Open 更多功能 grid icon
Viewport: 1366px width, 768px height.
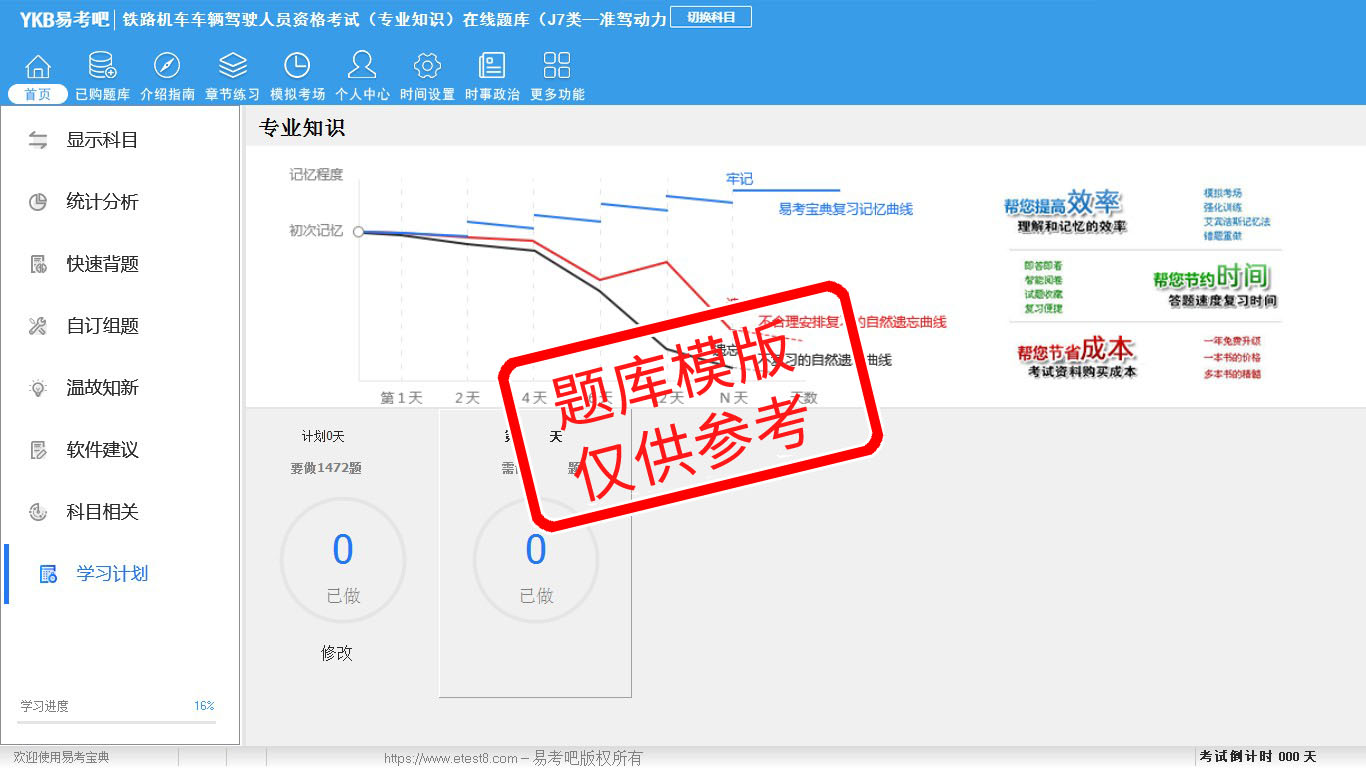tap(557, 67)
